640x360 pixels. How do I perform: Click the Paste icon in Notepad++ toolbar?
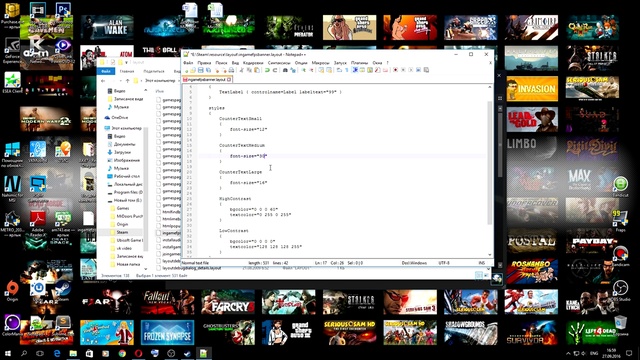click(257, 70)
